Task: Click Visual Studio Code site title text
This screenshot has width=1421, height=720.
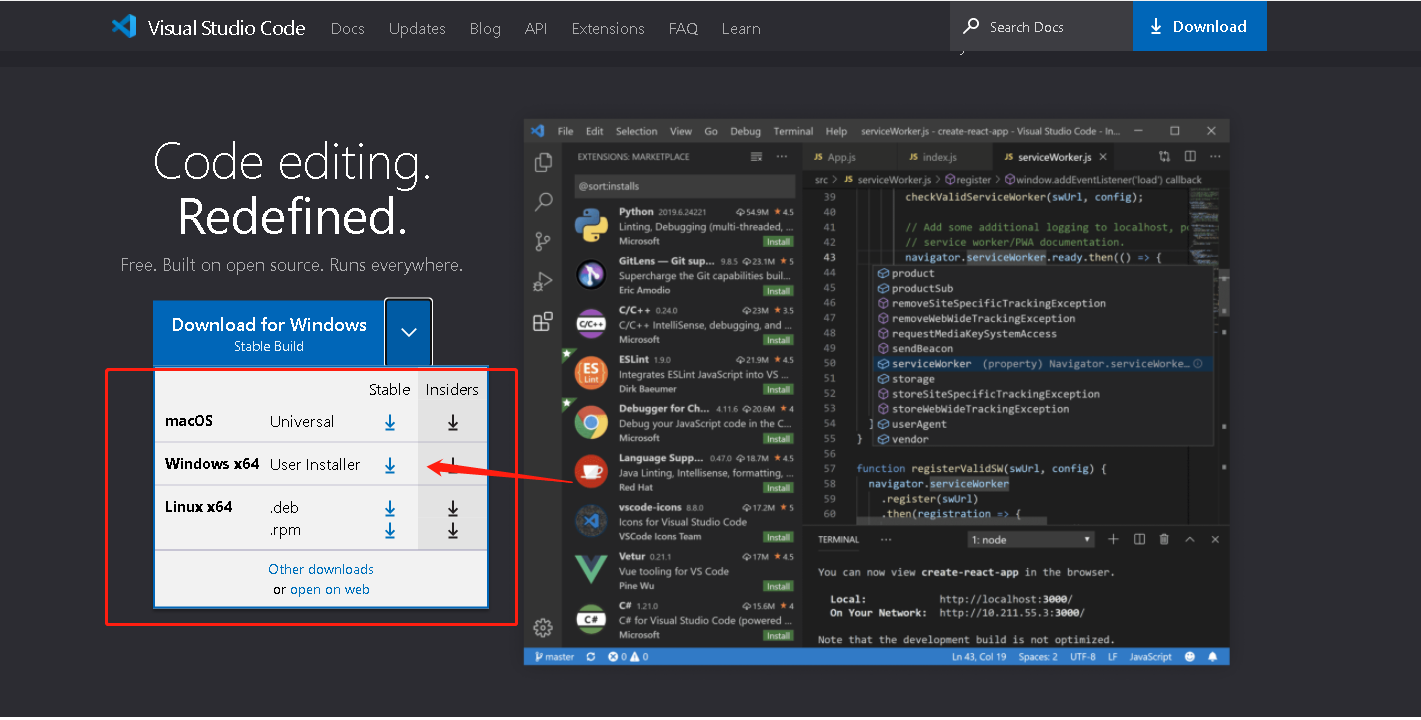Action: coord(226,28)
